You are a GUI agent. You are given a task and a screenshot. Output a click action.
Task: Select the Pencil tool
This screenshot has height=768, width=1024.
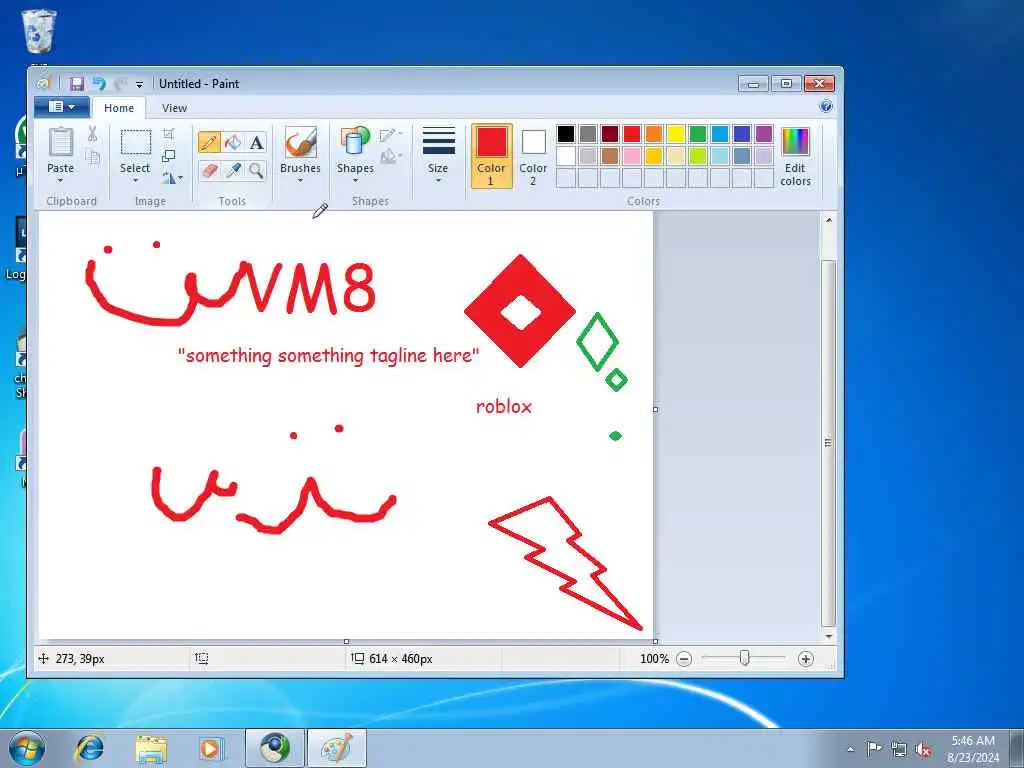coord(209,142)
